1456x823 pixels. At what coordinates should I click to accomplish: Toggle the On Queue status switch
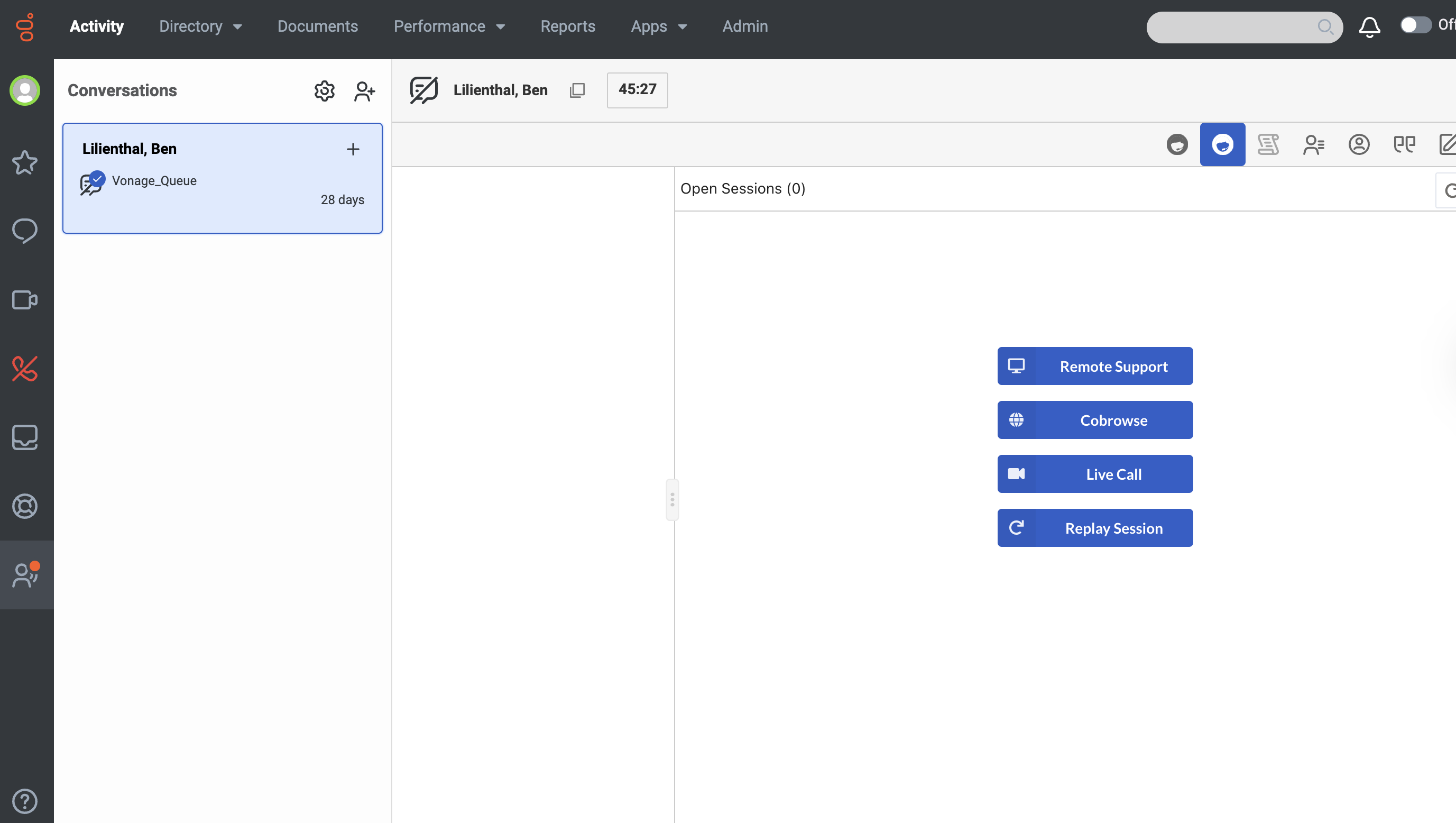click(x=1415, y=25)
